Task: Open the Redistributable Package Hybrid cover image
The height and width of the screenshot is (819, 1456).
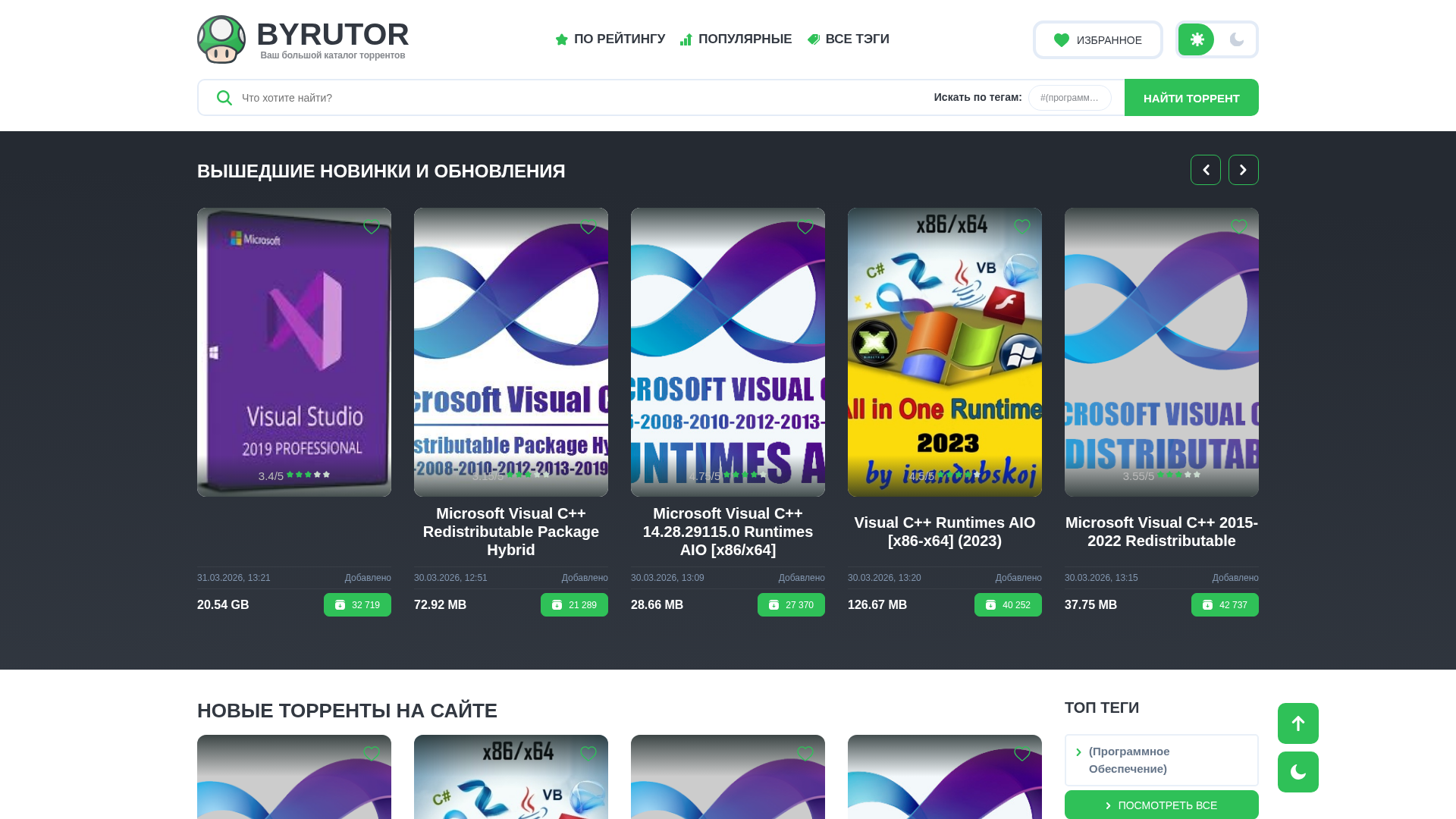Action: (x=511, y=353)
